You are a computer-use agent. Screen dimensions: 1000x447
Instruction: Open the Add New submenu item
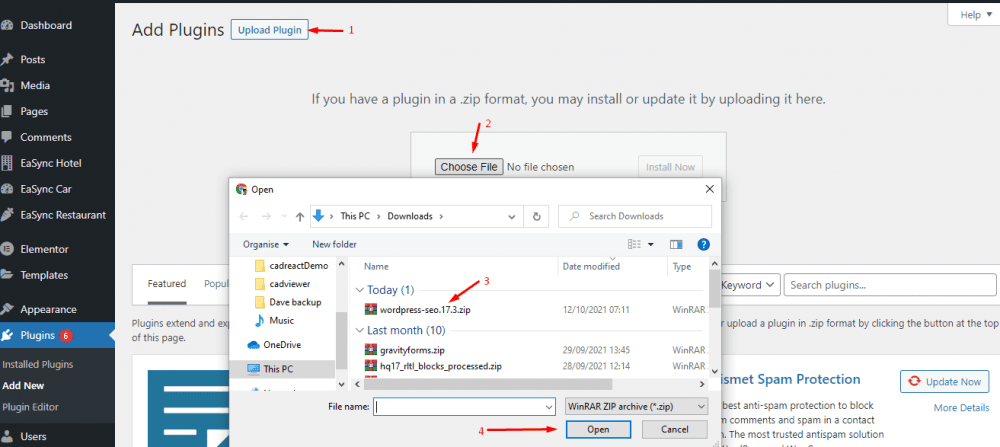pyautogui.click(x=24, y=386)
